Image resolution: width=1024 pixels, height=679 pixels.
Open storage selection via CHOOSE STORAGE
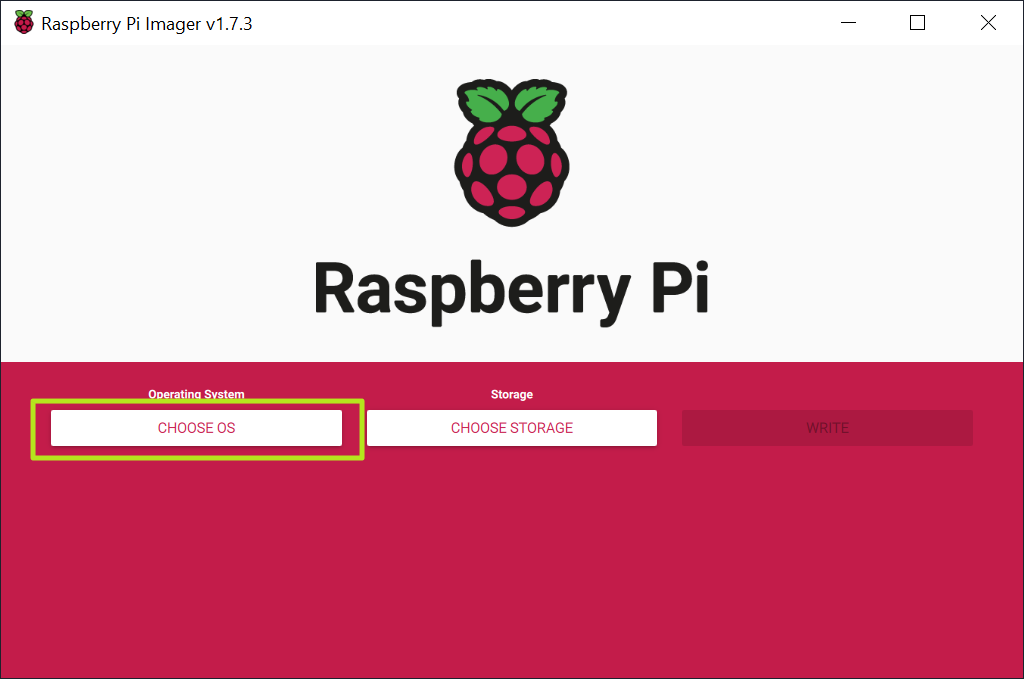click(511, 427)
